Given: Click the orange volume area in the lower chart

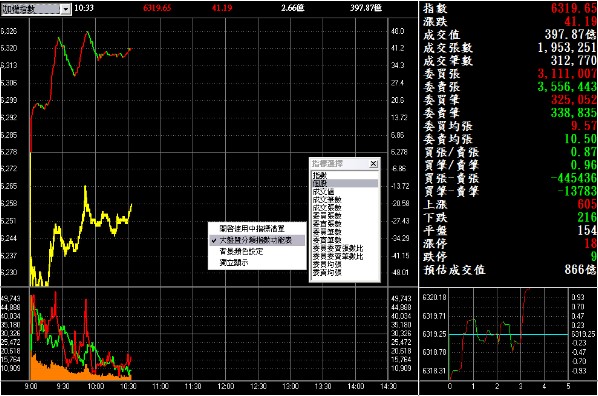Looking at the screenshot, I should 57,369.
